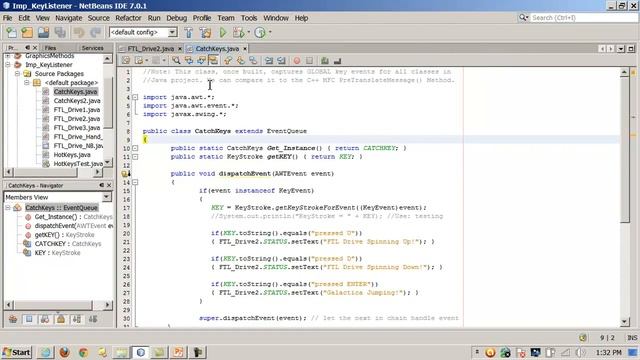This screenshot has width=640, height=360.
Task: Click the Debug Main Project icon
Action: 238,32
